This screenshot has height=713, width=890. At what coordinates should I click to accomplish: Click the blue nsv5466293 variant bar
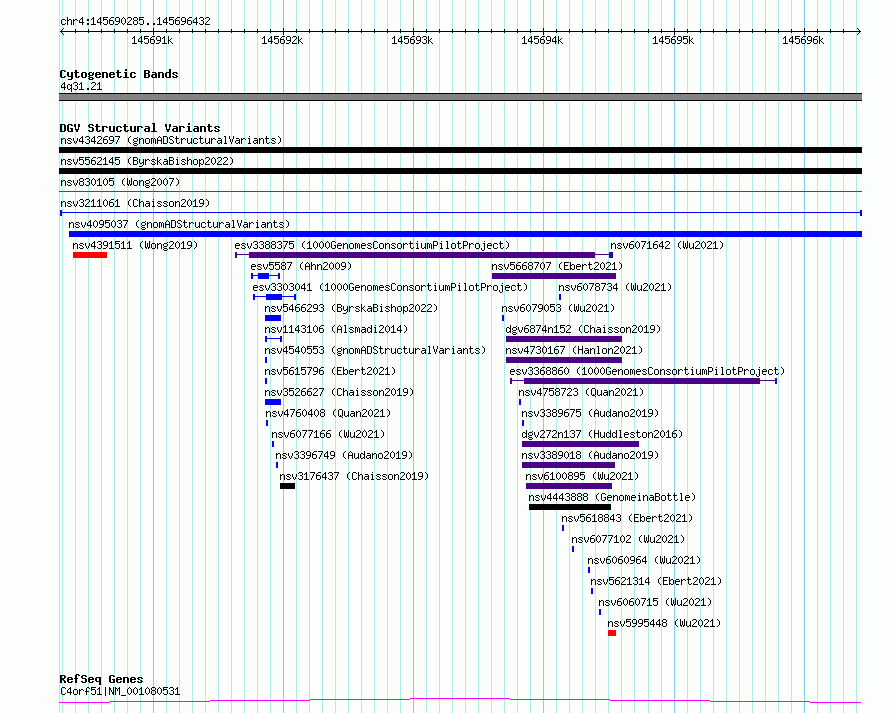(273, 318)
